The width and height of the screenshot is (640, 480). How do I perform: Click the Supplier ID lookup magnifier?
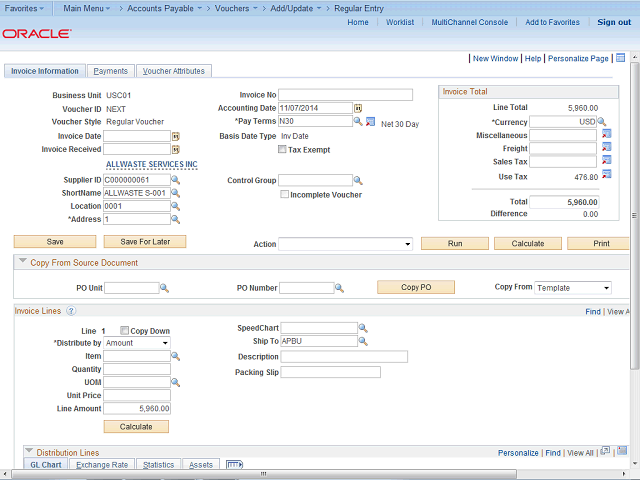click(175, 180)
